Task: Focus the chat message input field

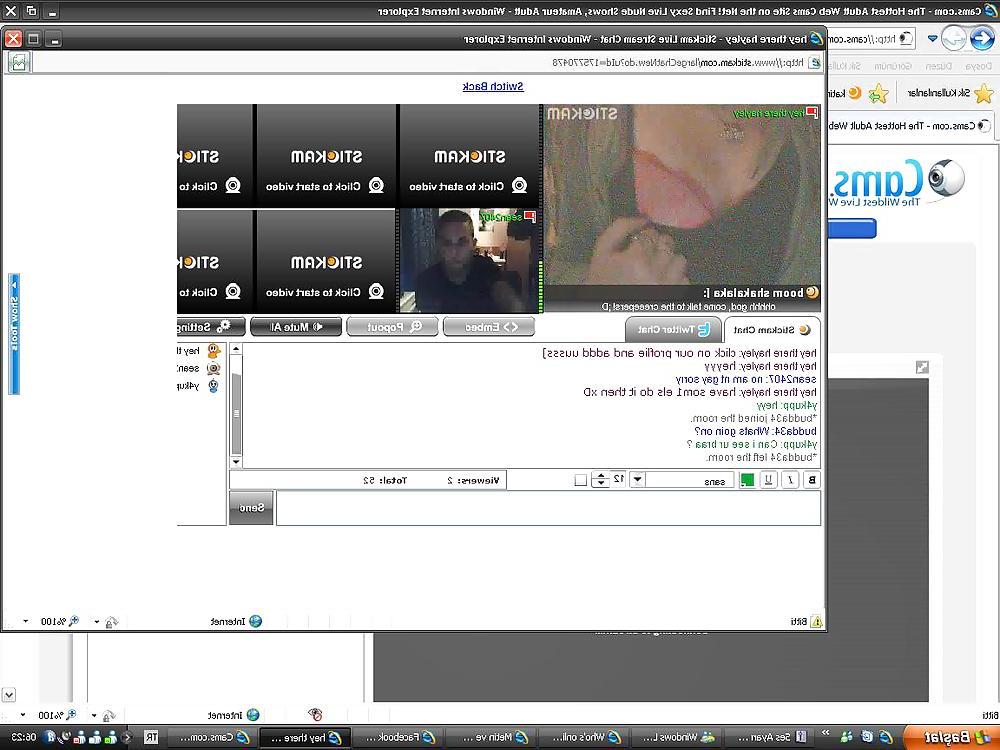Action: click(548, 508)
